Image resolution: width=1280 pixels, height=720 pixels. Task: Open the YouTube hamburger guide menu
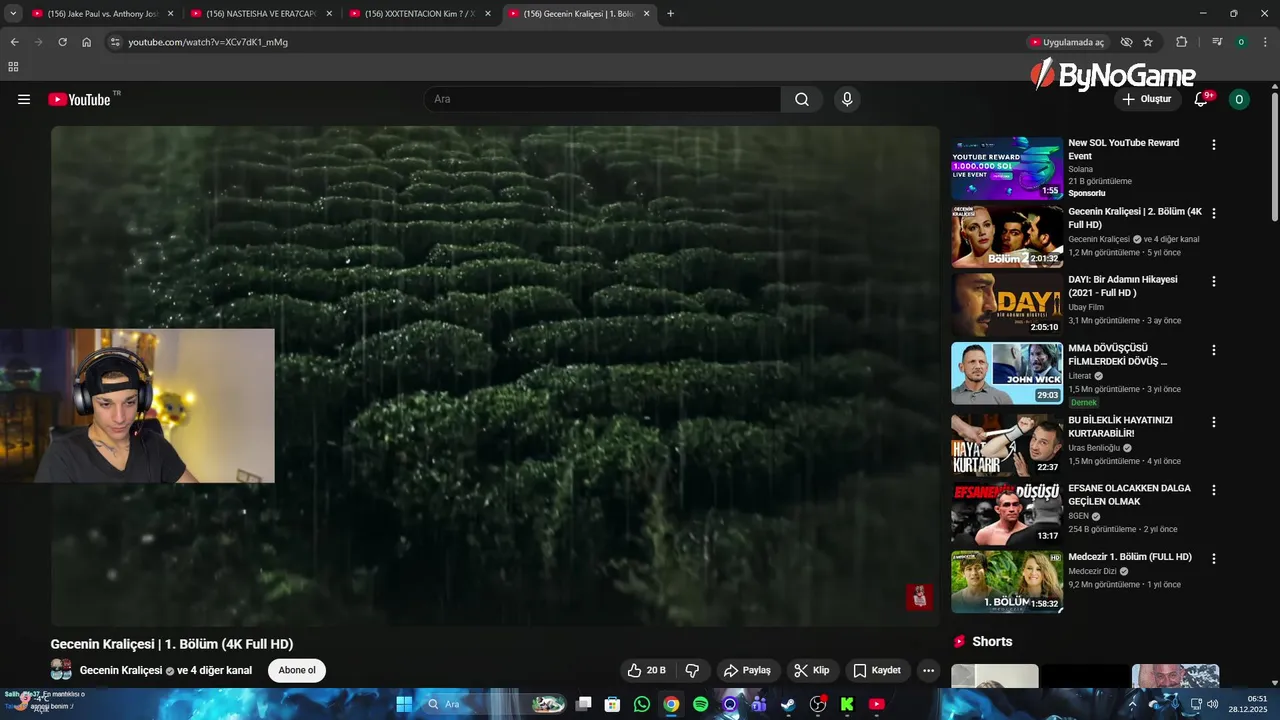pos(24,99)
